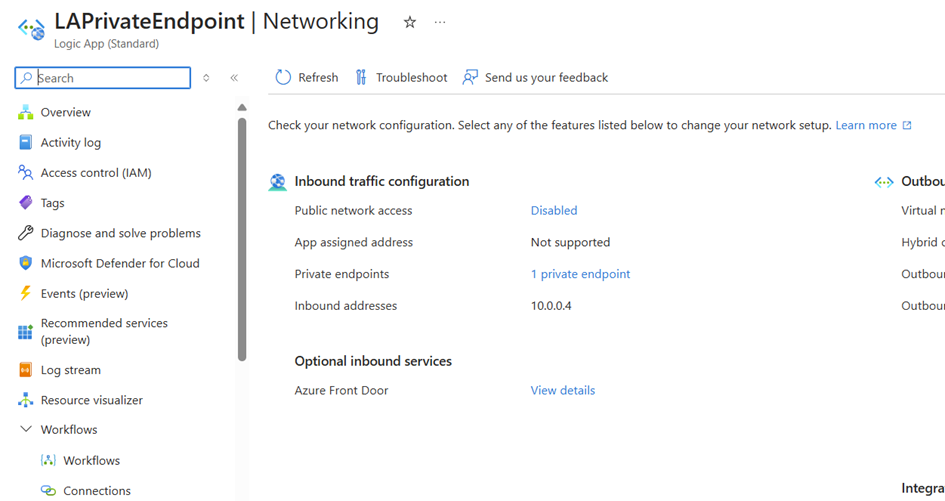Screen dimensions: 945x501
Task: Click the Private endpoints label
Action: pyautogui.click(x=342, y=274)
